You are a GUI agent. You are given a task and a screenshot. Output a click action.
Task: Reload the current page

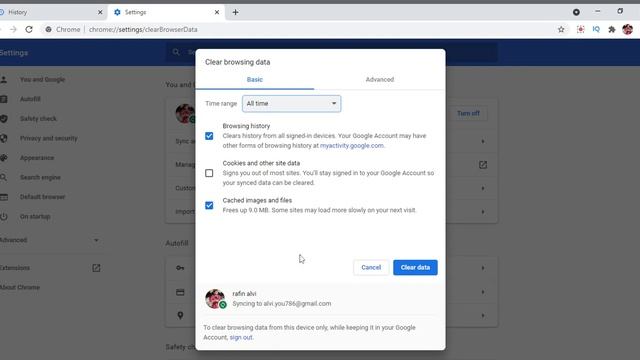click(x=29, y=29)
